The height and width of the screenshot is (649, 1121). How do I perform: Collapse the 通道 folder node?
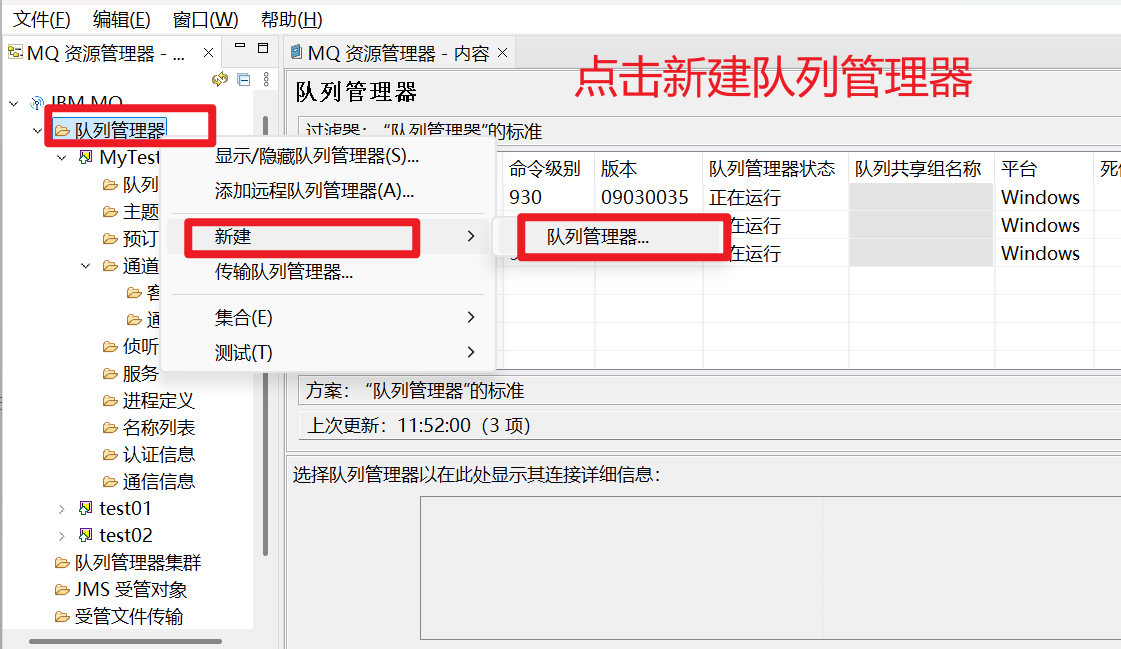[x=86, y=266]
